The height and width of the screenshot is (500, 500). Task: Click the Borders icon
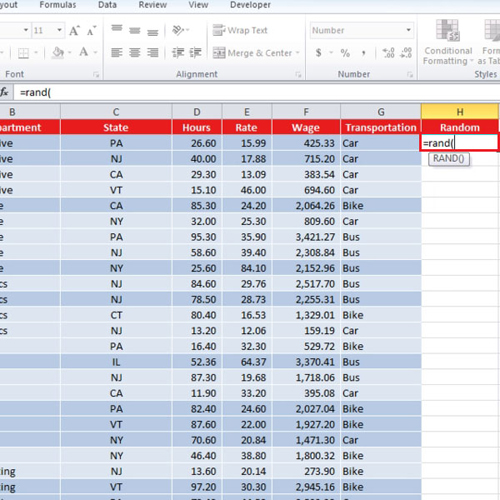pyautogui.click(x=23, y=53)
